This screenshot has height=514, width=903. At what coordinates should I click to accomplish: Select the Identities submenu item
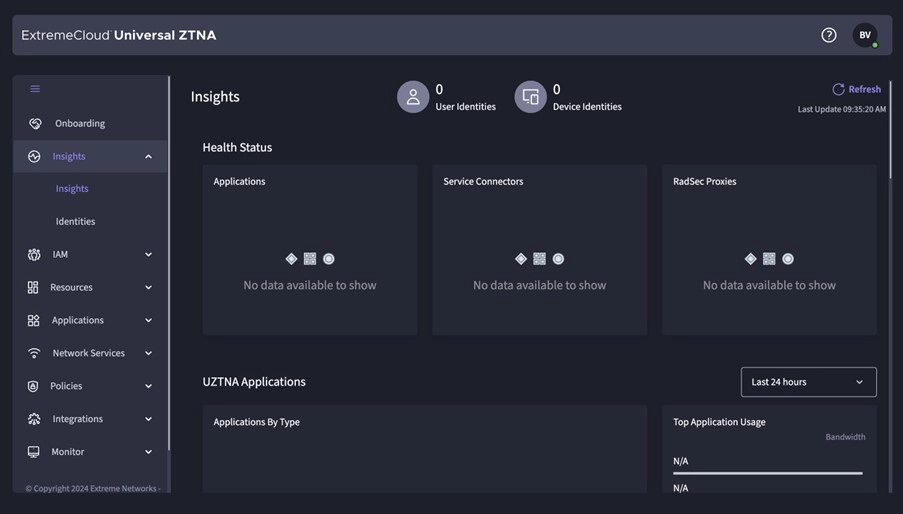click(x=75, y=222)
